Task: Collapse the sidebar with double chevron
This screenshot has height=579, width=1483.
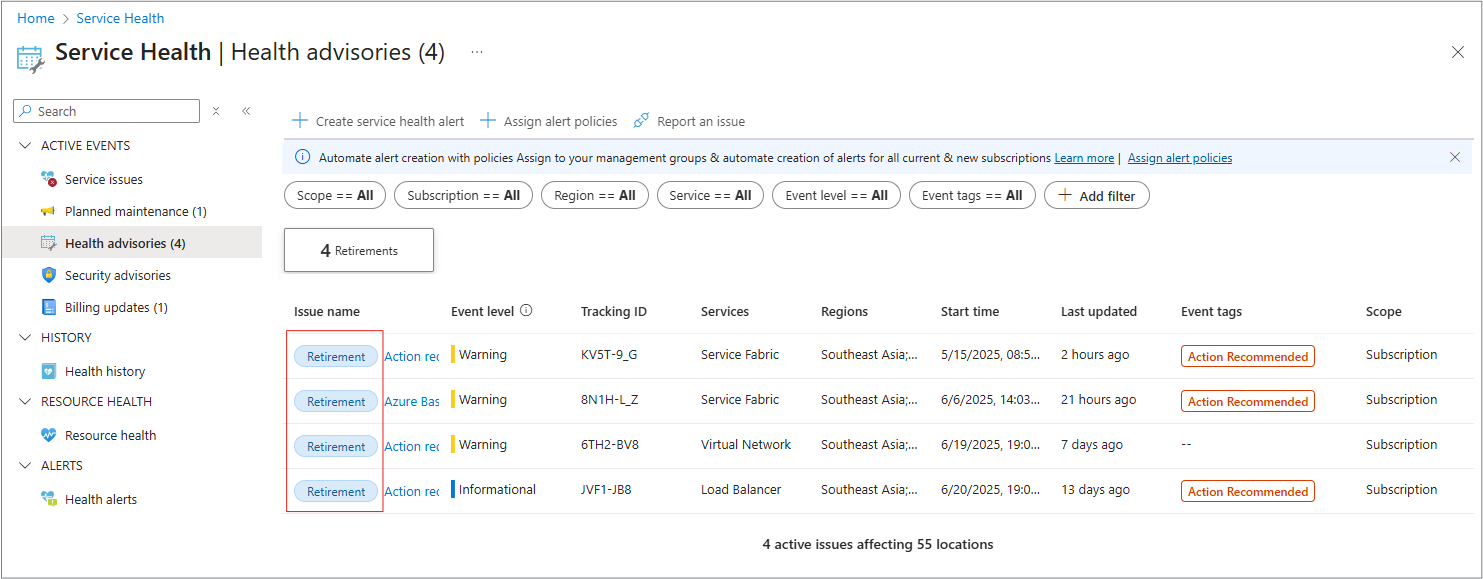Action: coord(246,111)
